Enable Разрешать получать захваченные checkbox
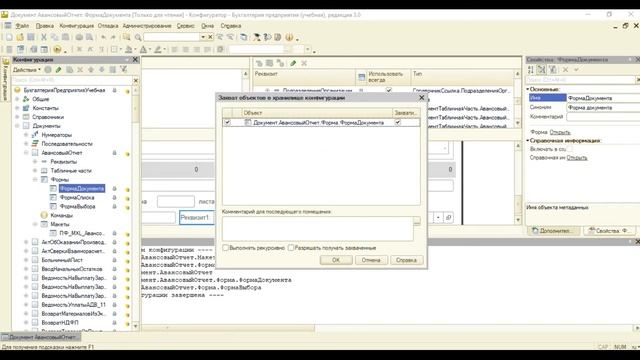This screenshot has height=360, width=640. pyautogui.click(x=291, y=248)
